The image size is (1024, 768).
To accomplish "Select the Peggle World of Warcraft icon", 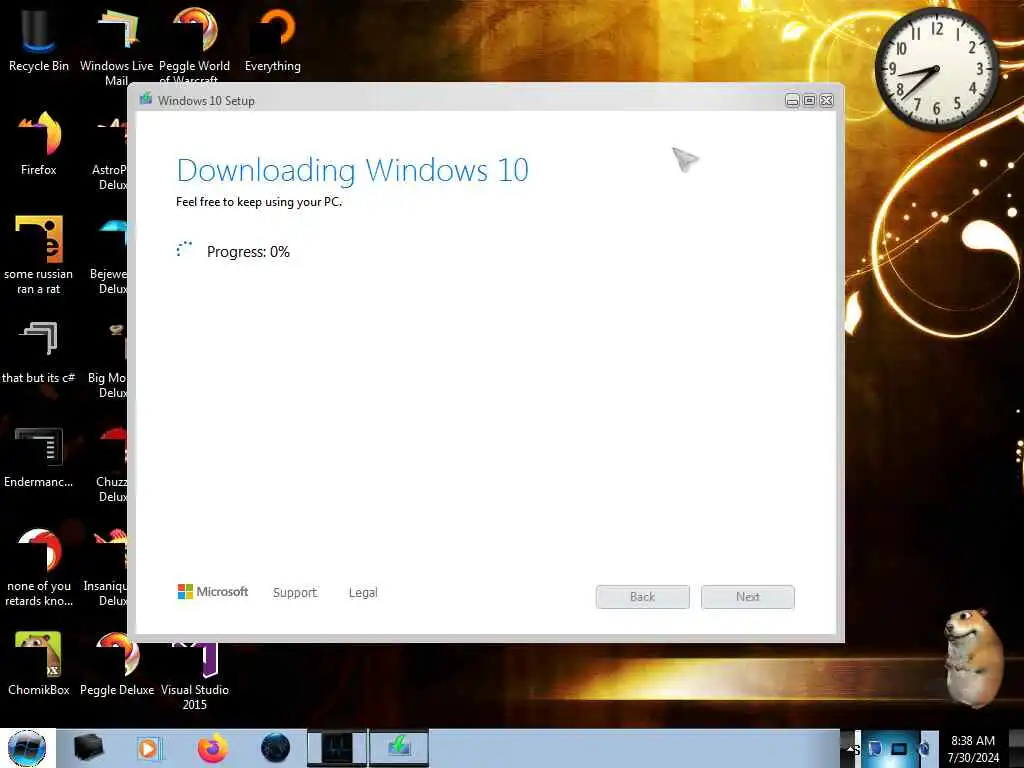I will coord(195,44).
